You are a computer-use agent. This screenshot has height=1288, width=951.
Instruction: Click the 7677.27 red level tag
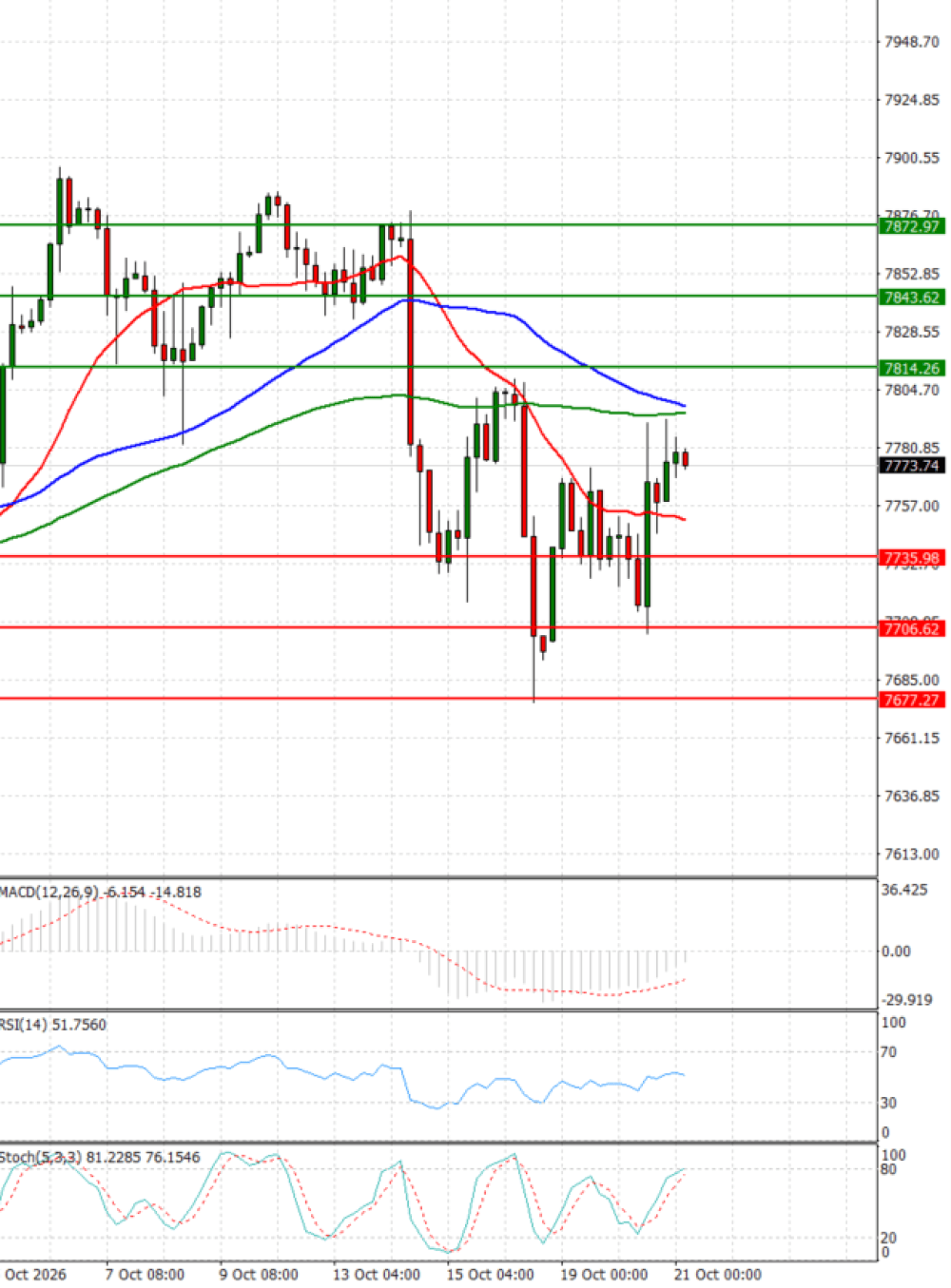tap(911, 700)
